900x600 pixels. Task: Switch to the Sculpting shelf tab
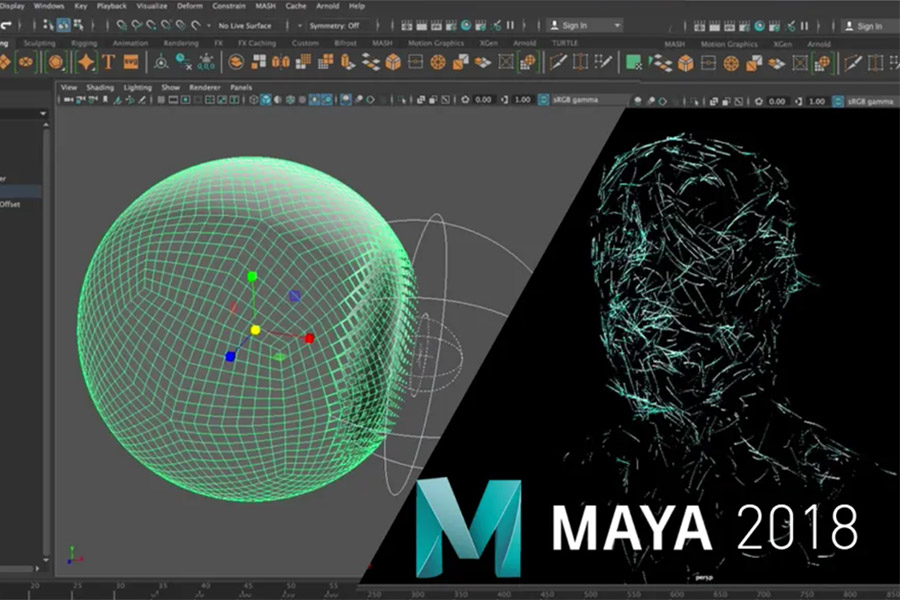tap(40, 43)
